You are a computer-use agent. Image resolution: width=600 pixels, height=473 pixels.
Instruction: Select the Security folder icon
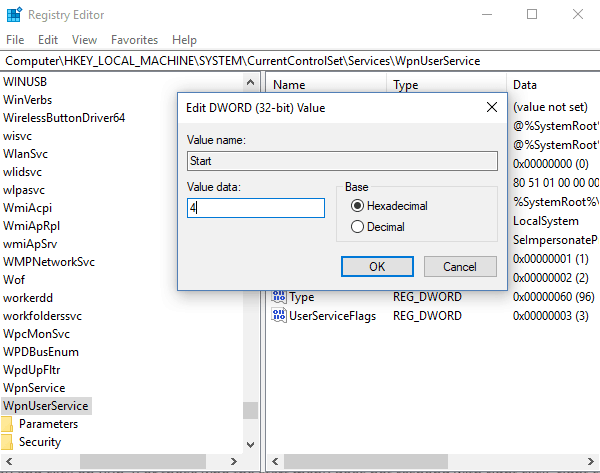(x=7, y=442)
